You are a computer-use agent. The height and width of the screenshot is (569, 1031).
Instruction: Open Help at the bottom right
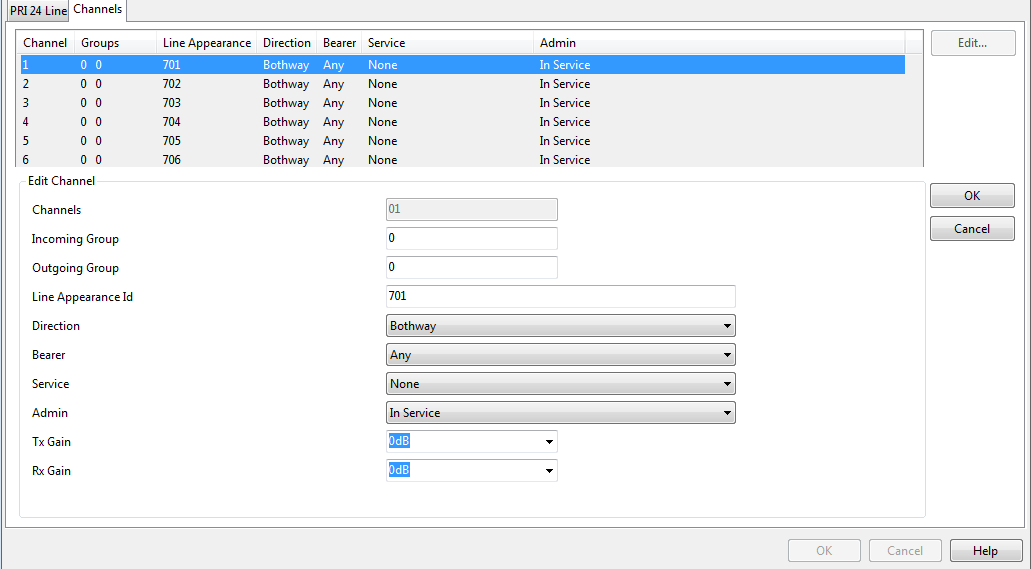coord(985,551)
